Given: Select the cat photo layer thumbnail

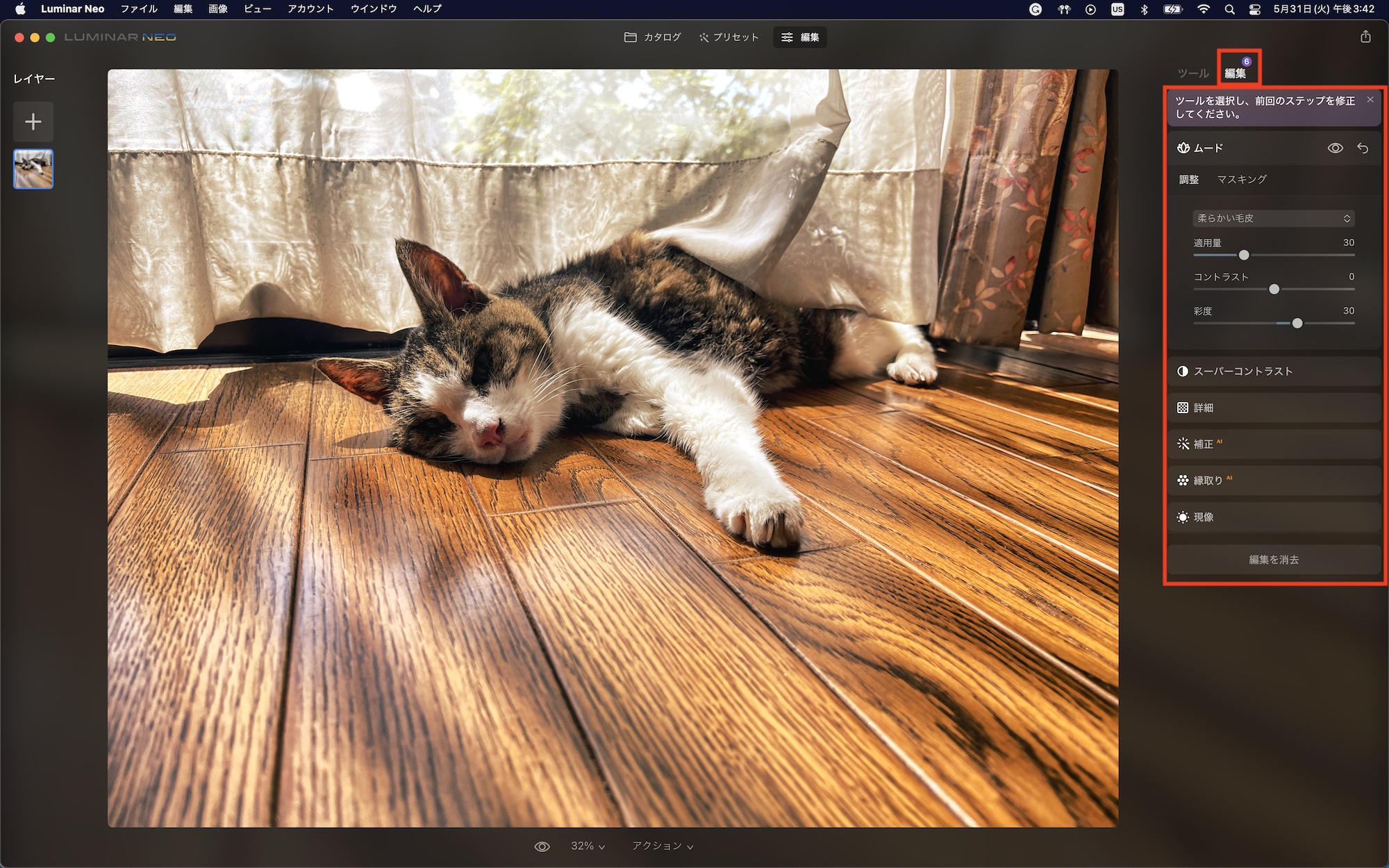Looking at the screenshot, I should tap(33, 169).
